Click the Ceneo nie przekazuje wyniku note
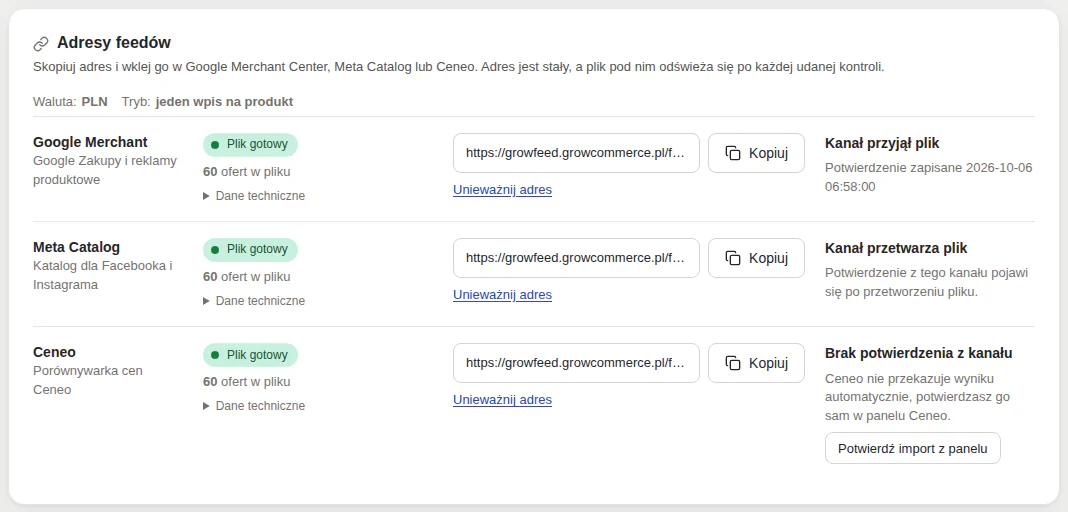 [917, 396]
